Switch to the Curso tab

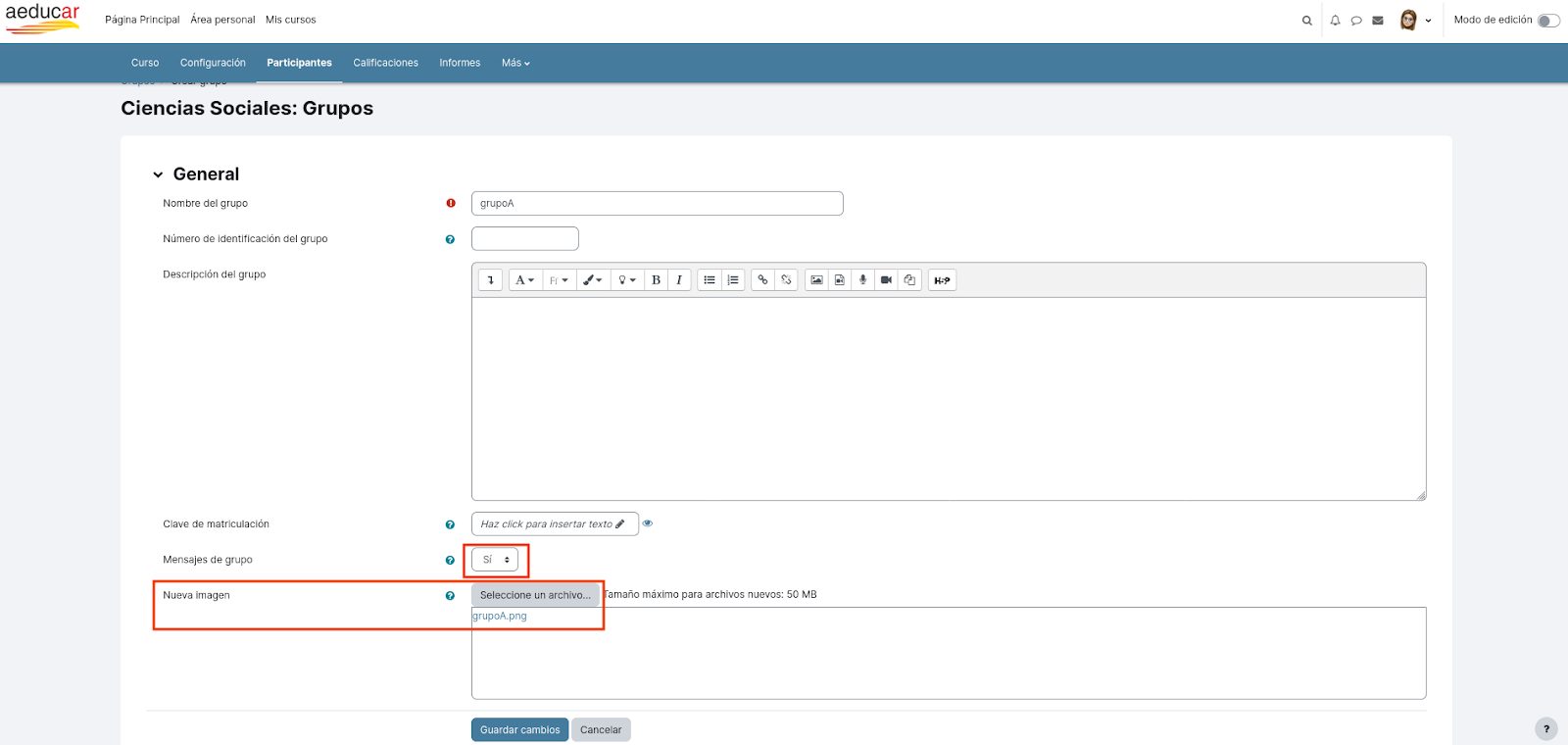pyautogui.click(x=145, y=63)
